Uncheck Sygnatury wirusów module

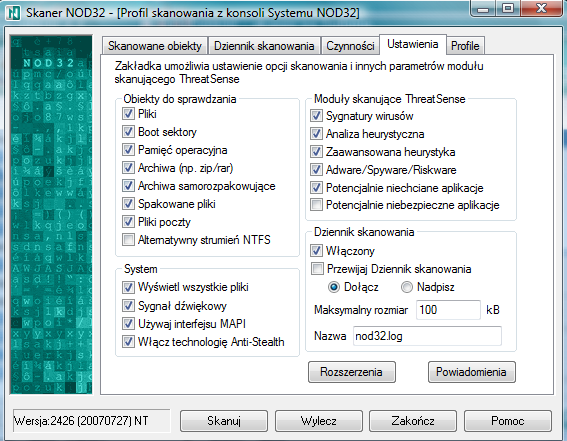tap(316, 116)
